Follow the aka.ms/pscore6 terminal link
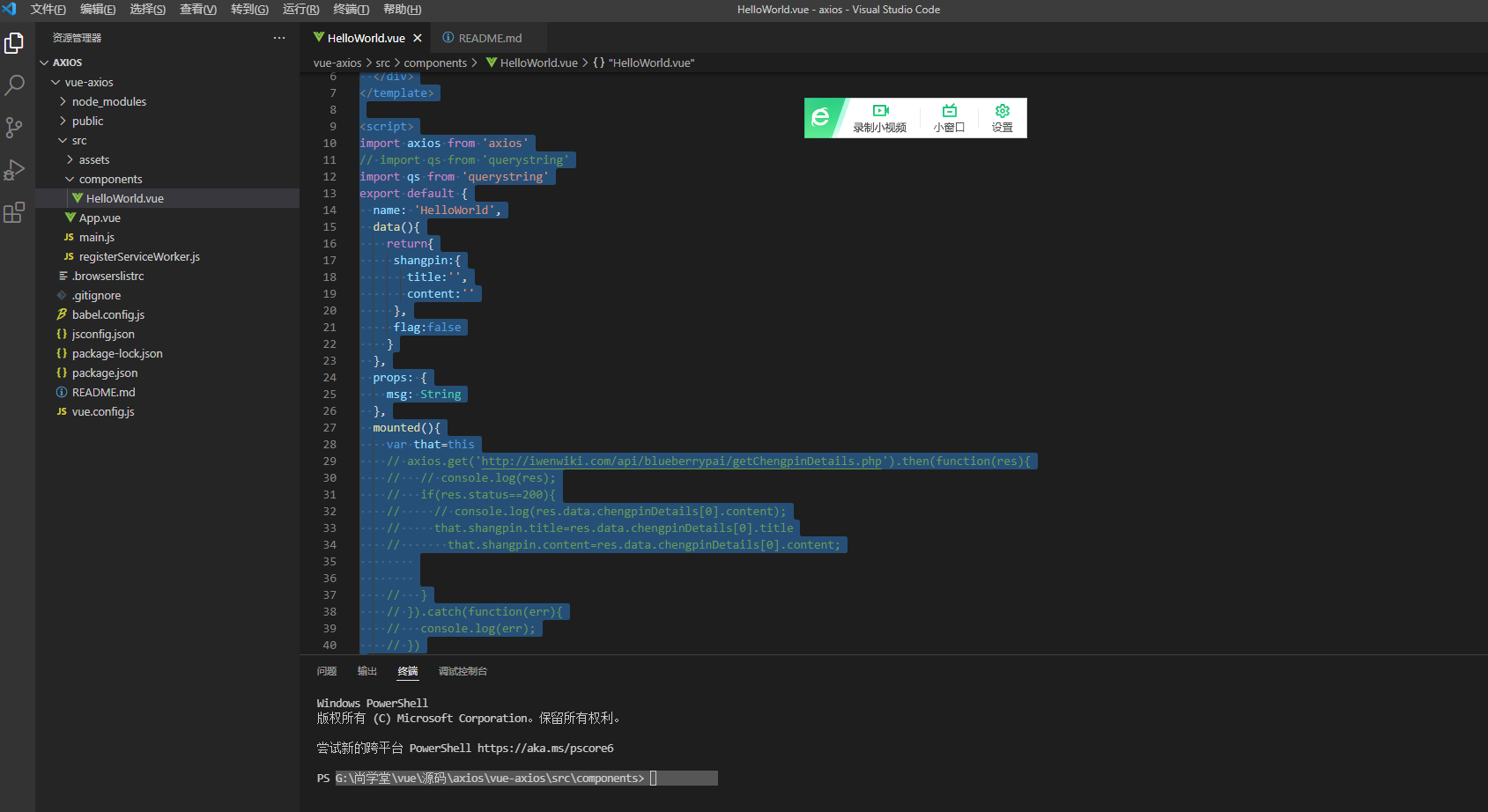Image resolution: width=1488 pixels, height=812 pixels. tap(545, 749)
